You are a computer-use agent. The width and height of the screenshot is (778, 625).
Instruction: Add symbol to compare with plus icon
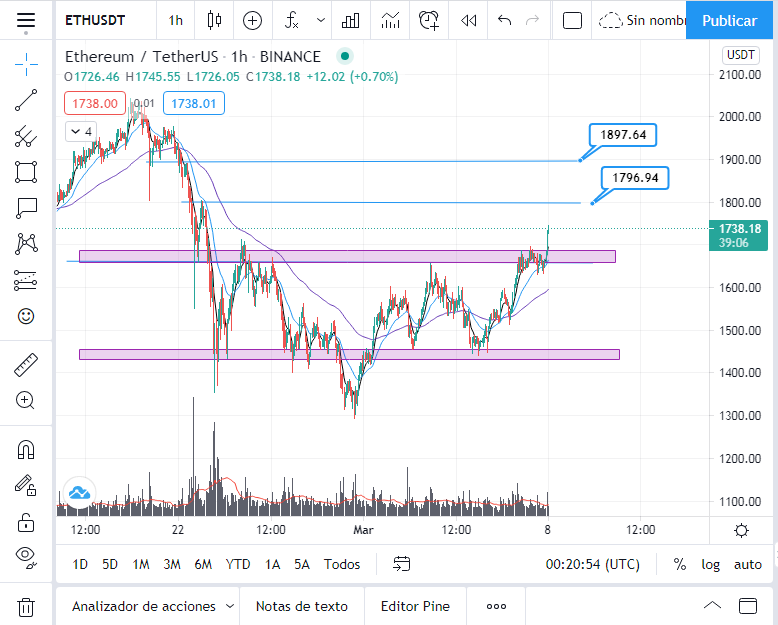[x=253, y=20]
